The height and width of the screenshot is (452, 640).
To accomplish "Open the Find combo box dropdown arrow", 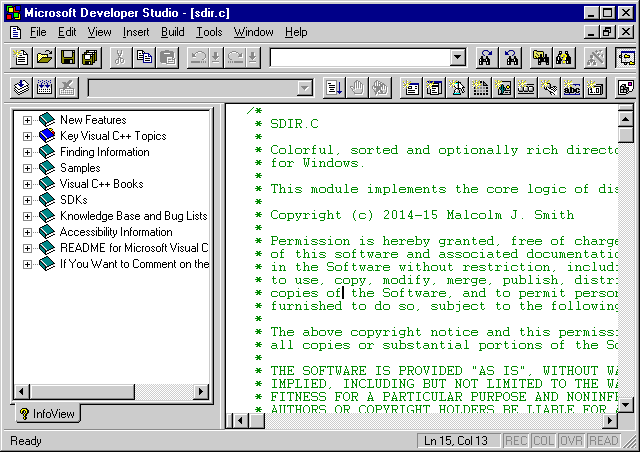I will (x=458, y=58).
